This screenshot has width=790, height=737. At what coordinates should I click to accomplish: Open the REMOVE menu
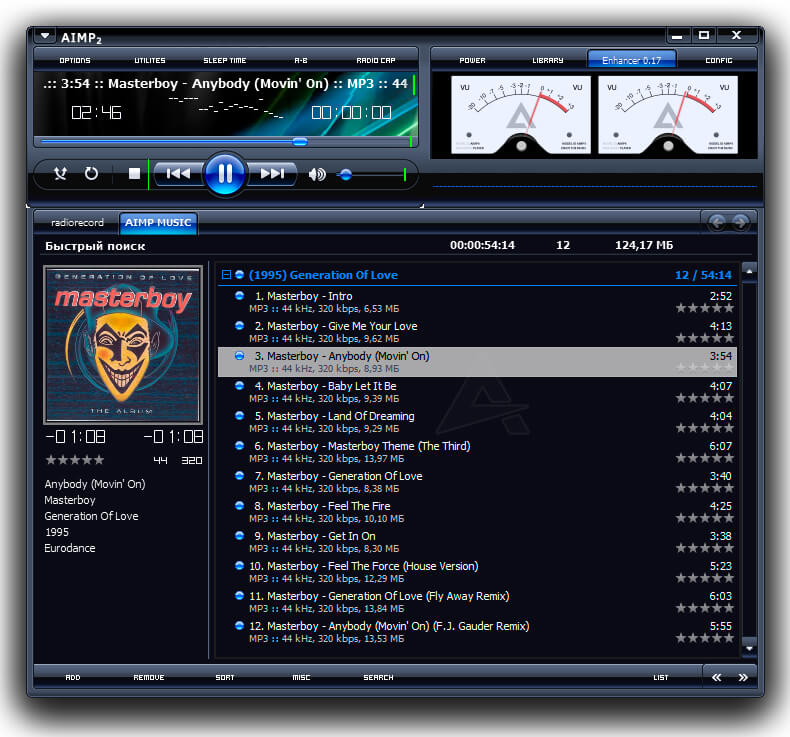pyautogui.click(x=149, y=678)
